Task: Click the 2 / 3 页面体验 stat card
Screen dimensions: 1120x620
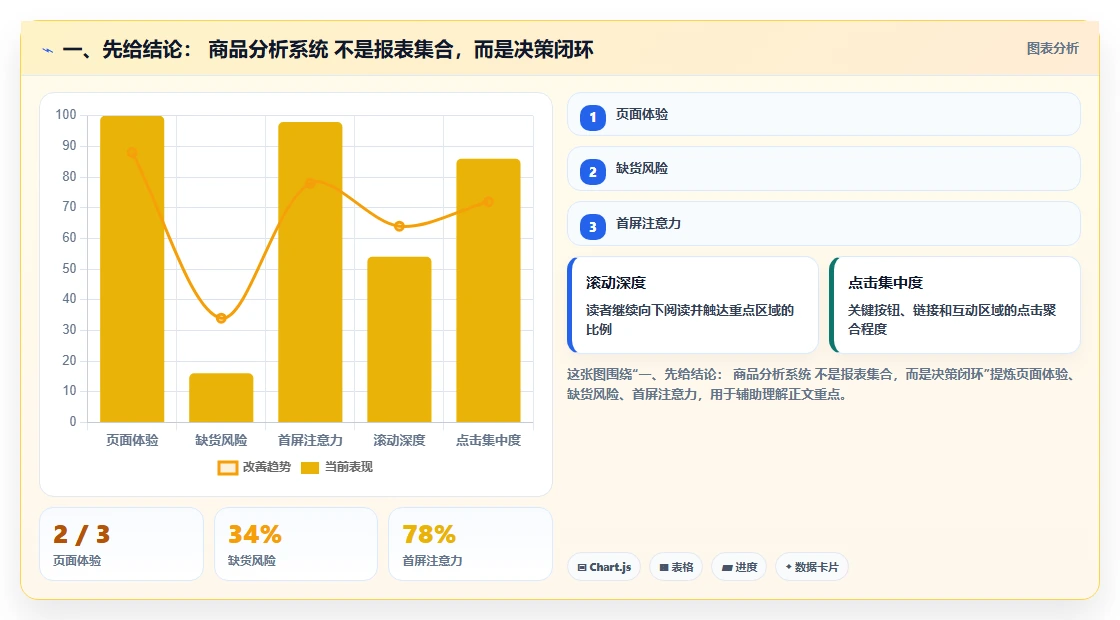Action: (x=121, y=544)
